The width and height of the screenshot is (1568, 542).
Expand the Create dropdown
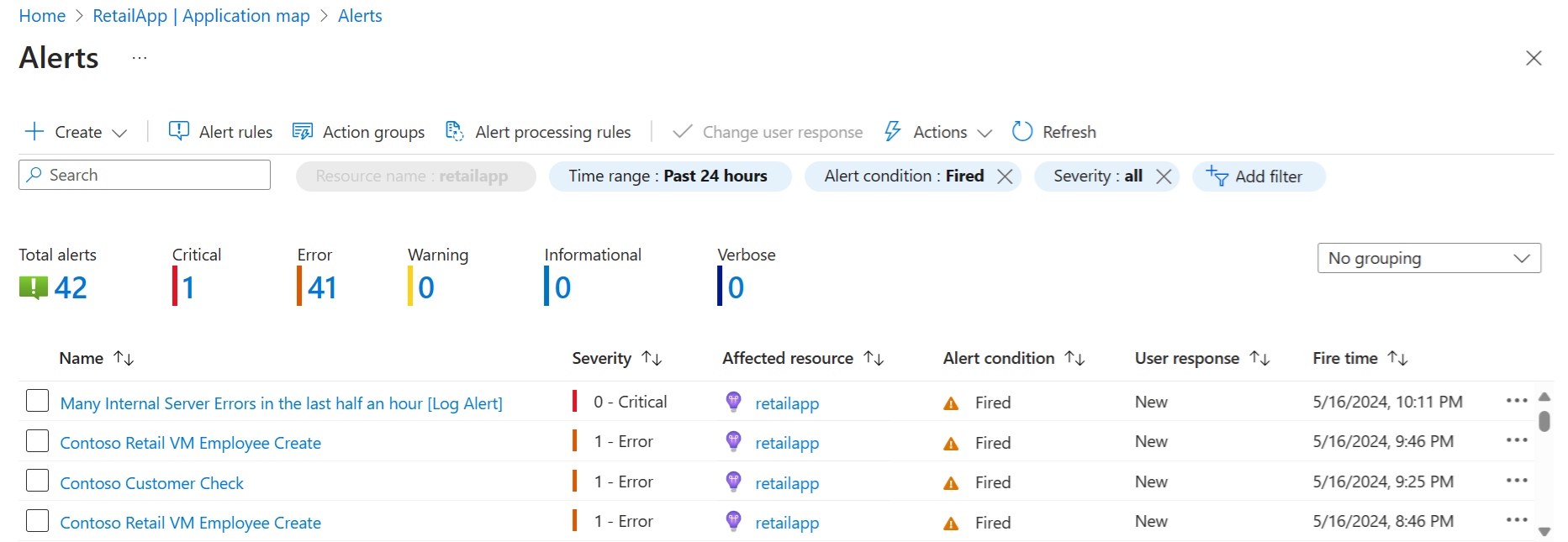pyautogui.click(x=119, y=133)
